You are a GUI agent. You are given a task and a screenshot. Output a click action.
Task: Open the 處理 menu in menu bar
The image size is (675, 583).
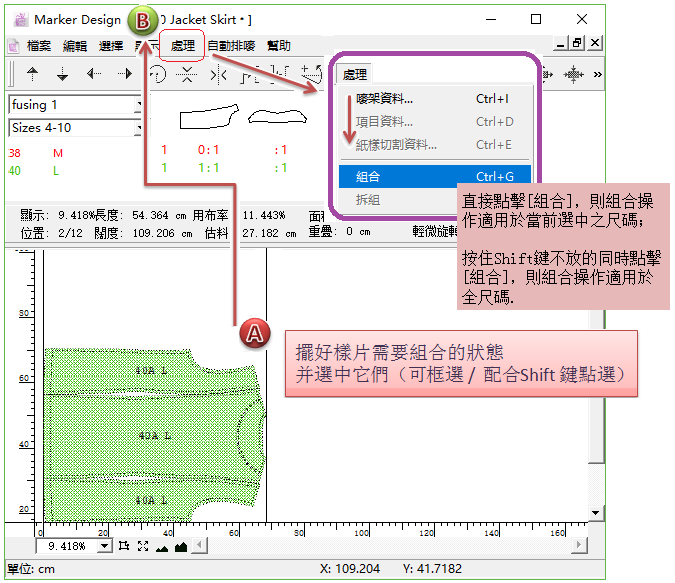[183, 45]
